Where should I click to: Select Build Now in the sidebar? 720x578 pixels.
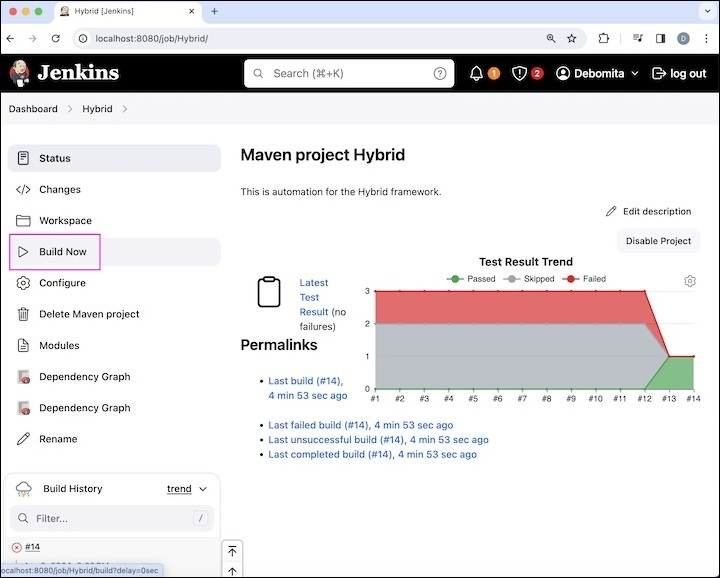tap(62, 252)
